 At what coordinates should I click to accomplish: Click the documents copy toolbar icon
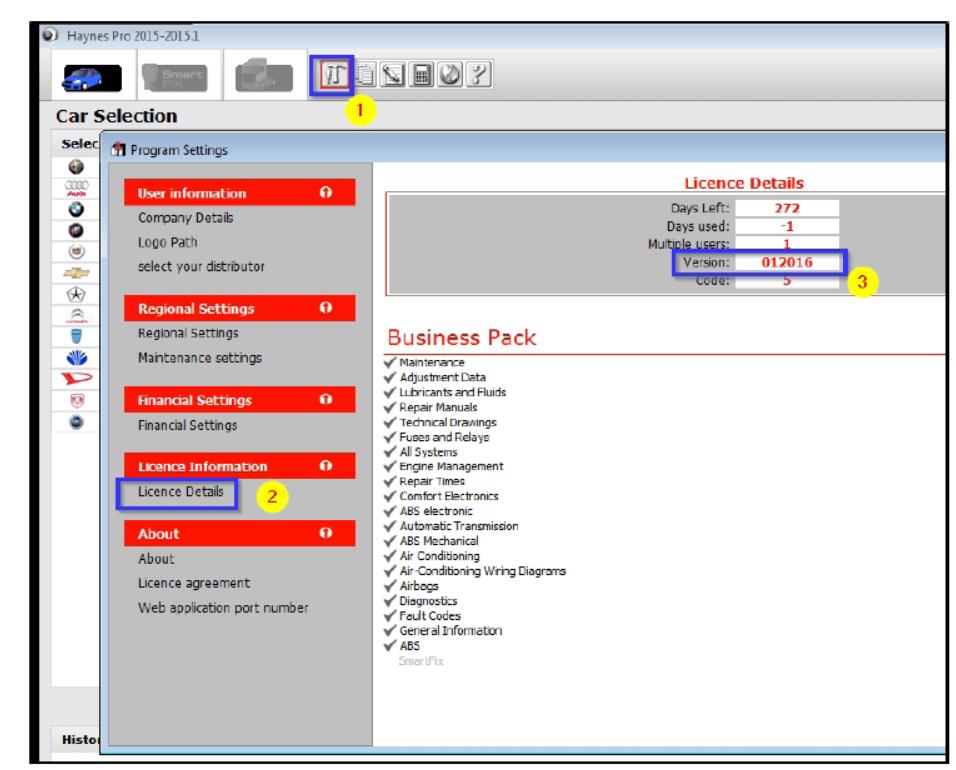coord(365,74)
